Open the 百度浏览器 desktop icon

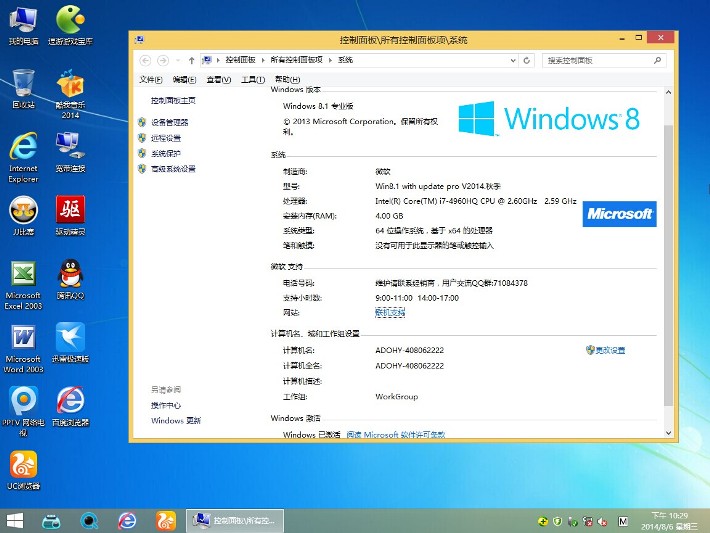(70, 407)
